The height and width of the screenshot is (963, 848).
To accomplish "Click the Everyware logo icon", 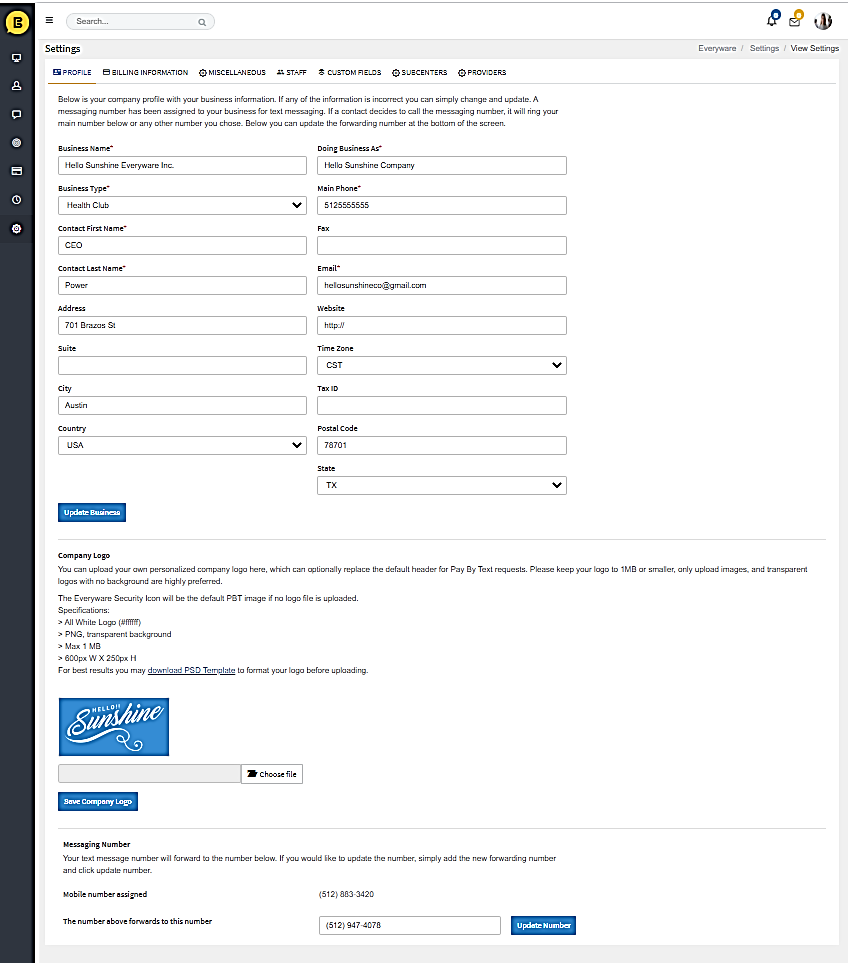I will (x=17, y=23).
